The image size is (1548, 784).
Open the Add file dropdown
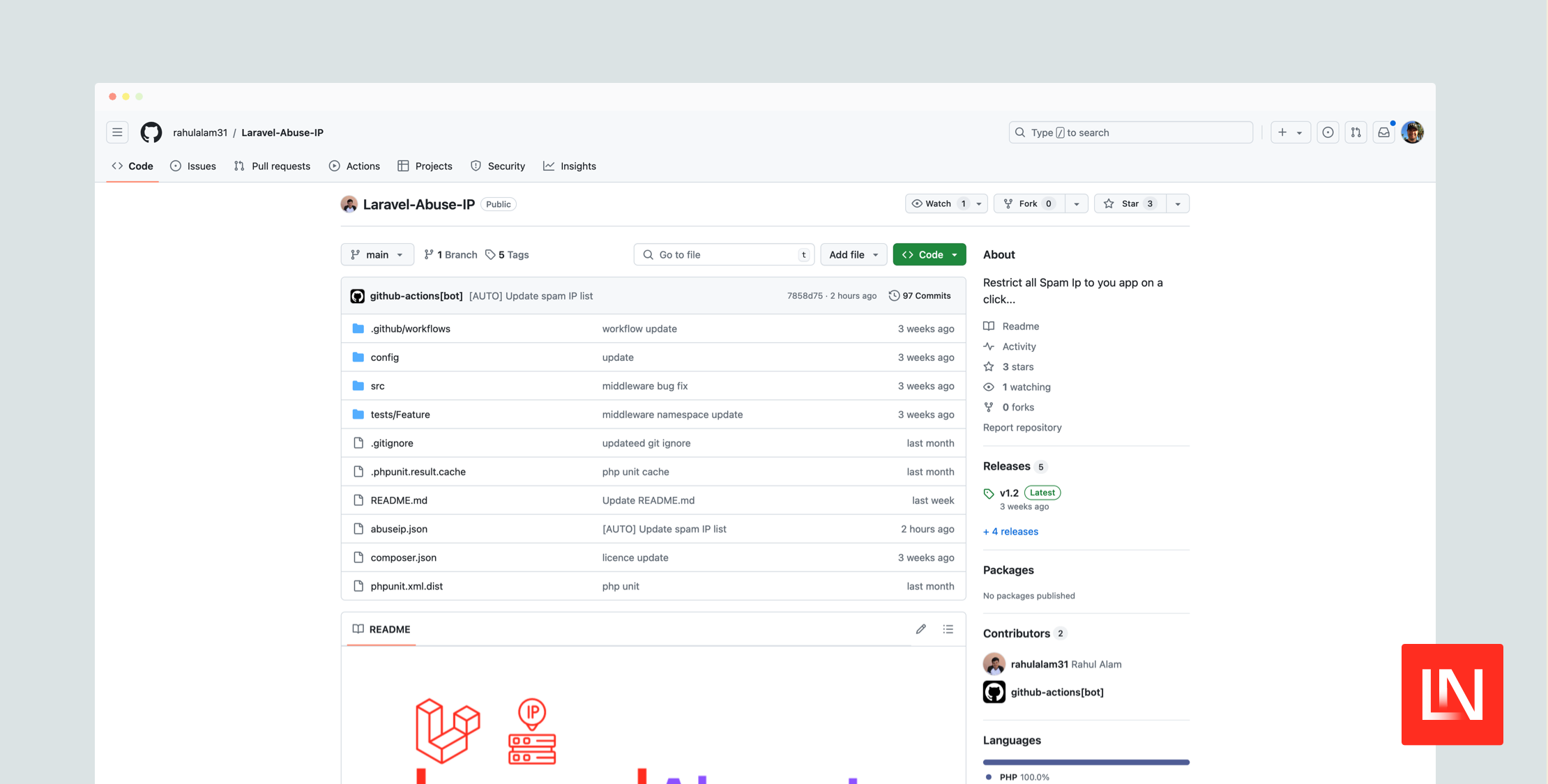click(x=853, y=254)
